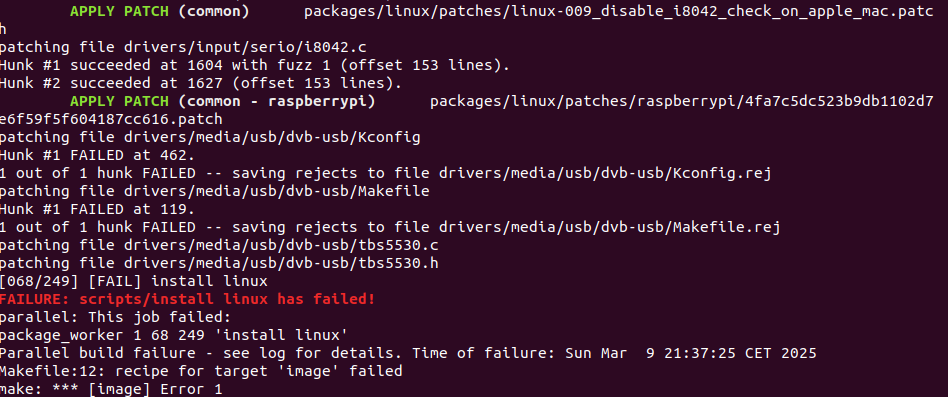Click the tbs5530.h patching file line

219,263
